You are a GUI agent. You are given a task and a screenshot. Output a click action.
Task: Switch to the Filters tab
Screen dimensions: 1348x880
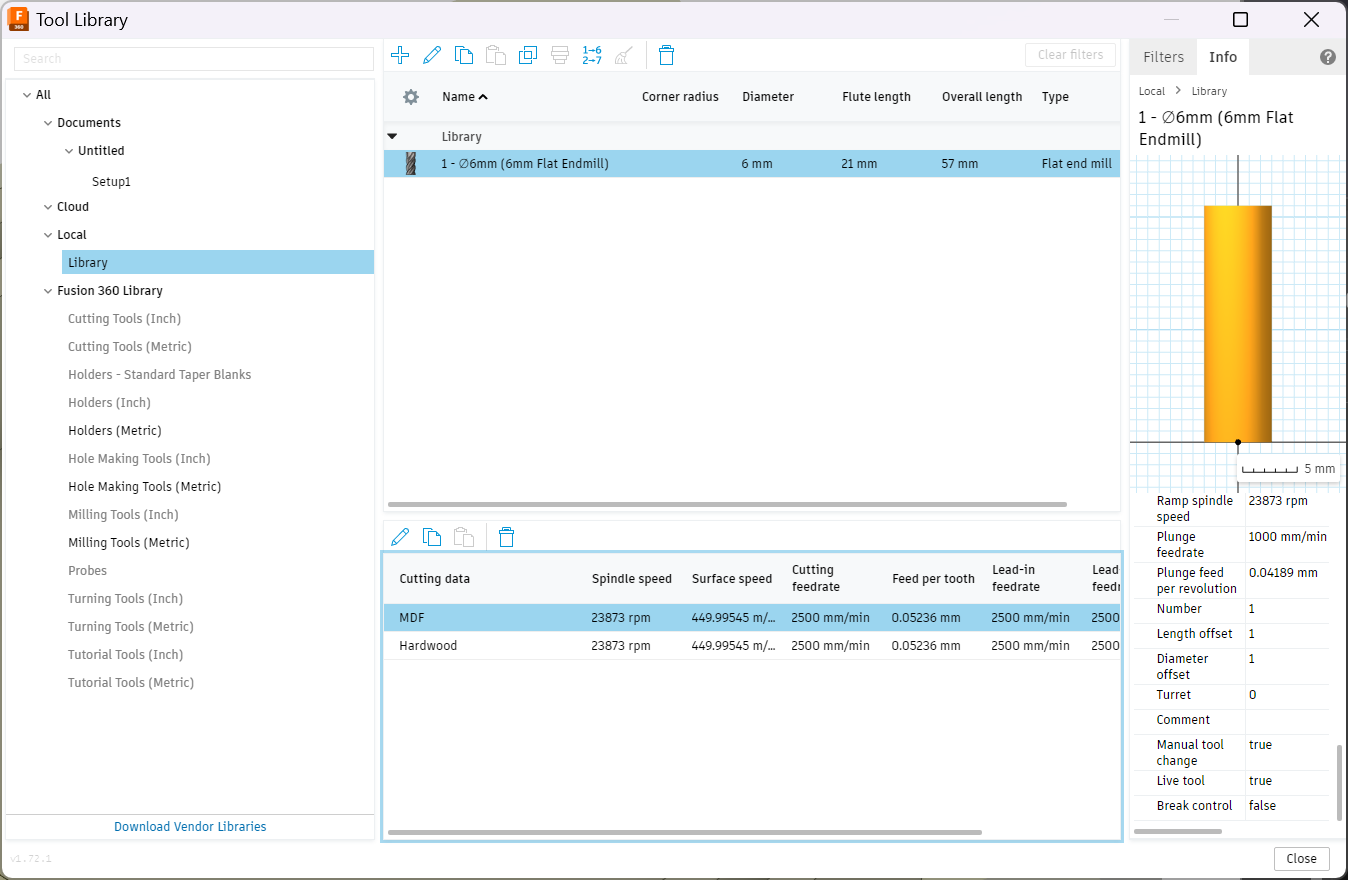[1163, 57]
